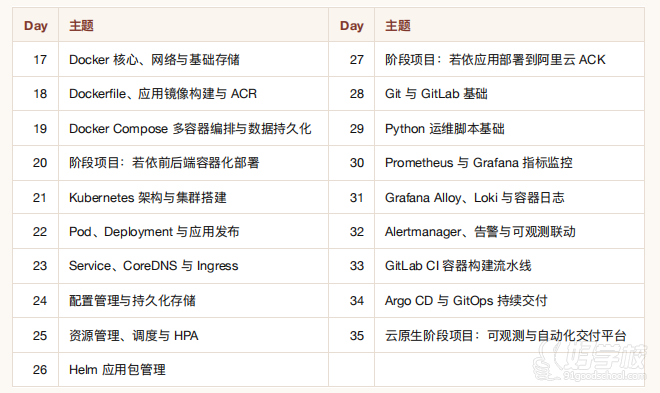Select the day number 27 cell
Viewport: 660px width, 393px height.
point(357,60)
